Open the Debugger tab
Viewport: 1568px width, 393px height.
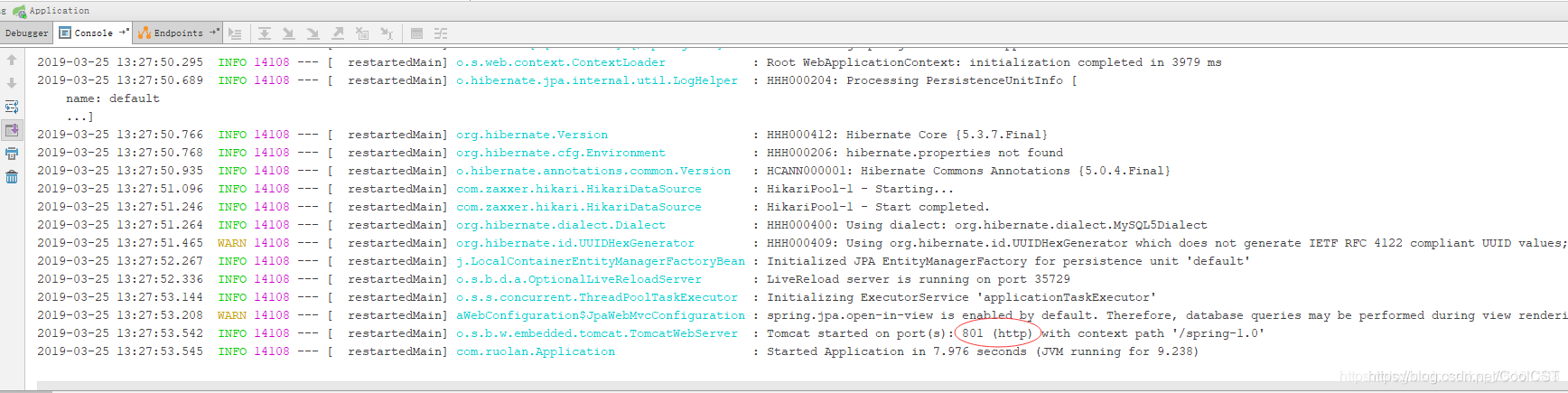26,33
